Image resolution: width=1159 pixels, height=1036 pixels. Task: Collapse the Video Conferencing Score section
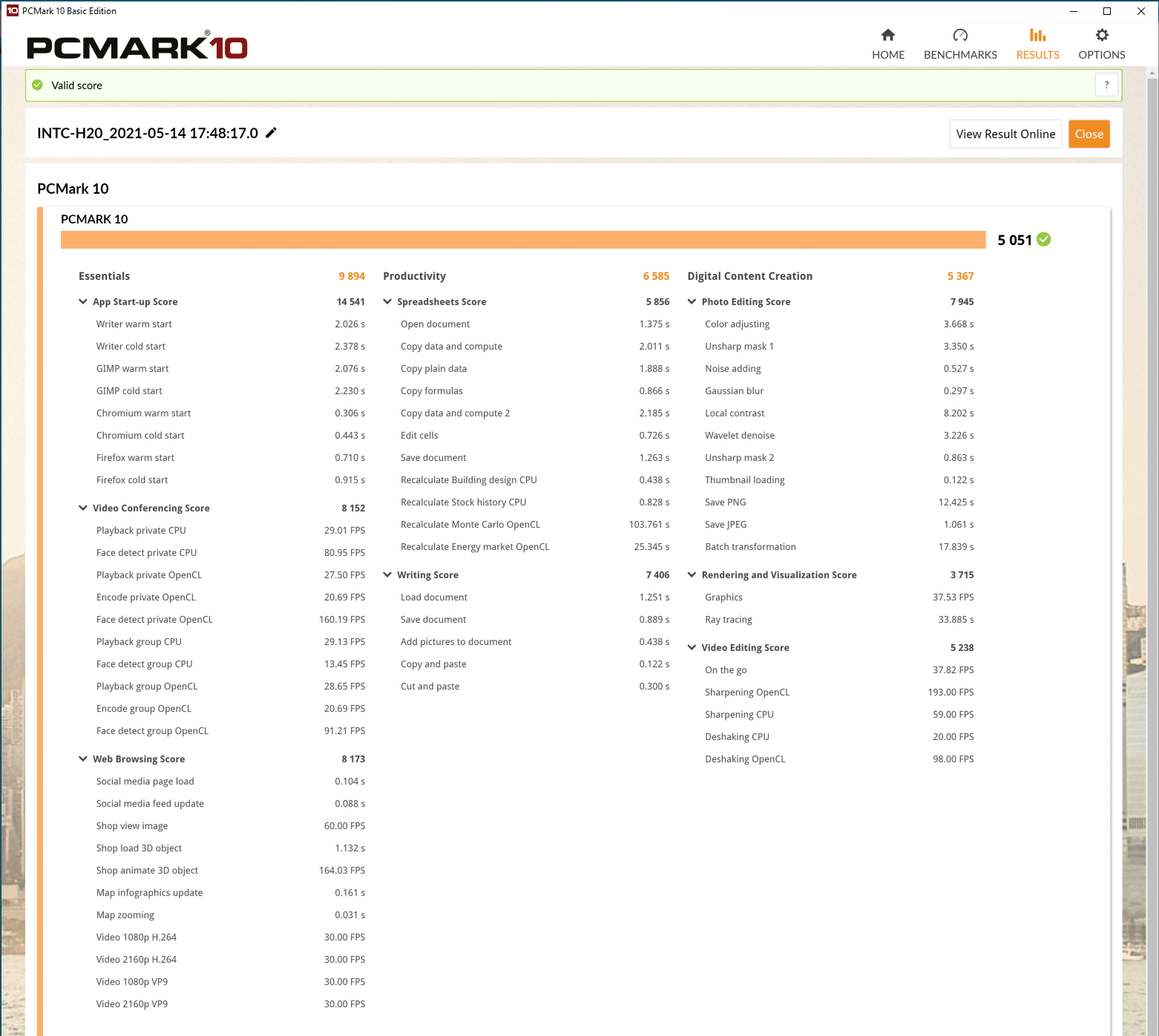coord(83,508)
